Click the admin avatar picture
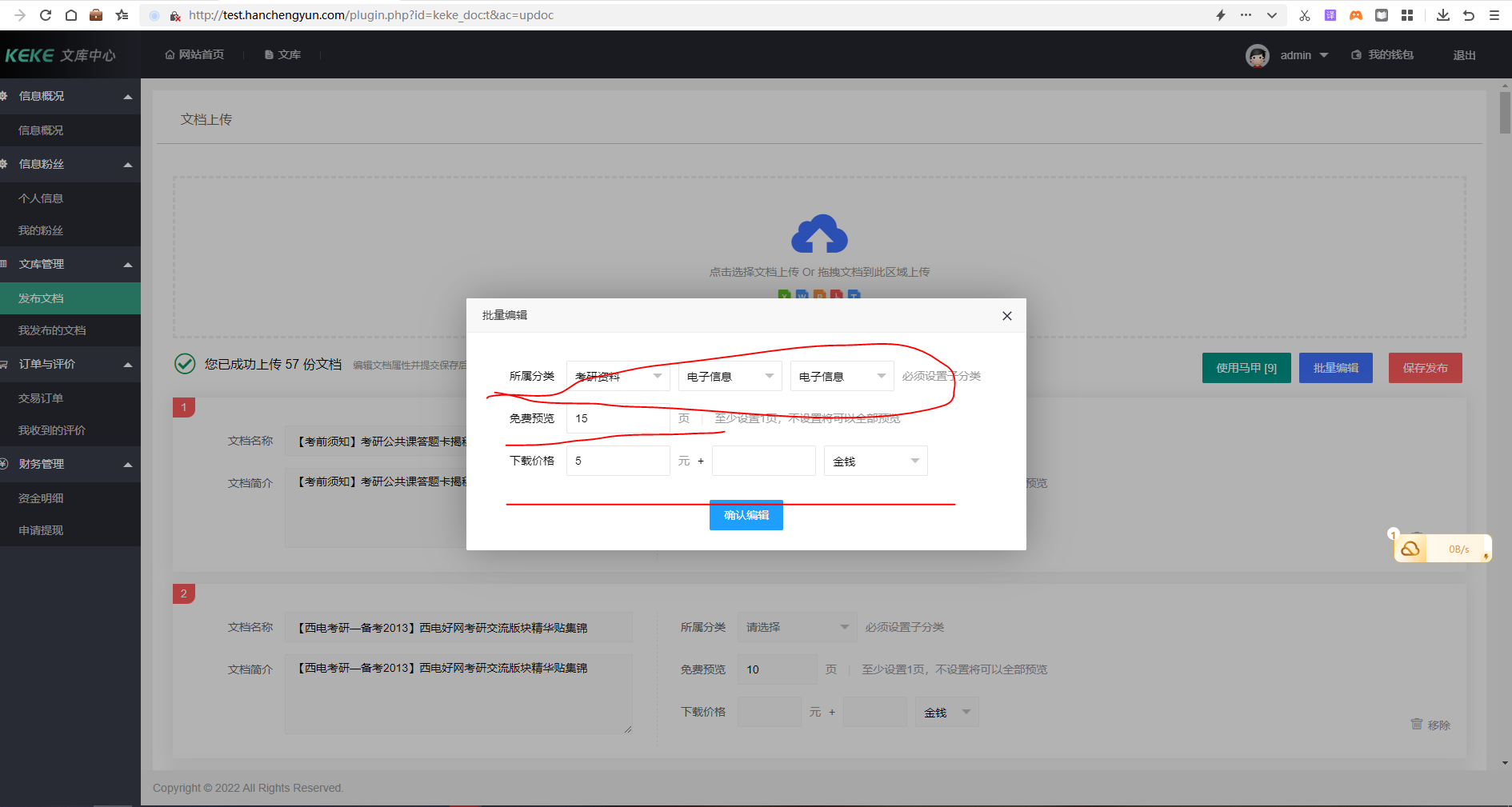The width and height of the screenshot is (1512, 807). 1257,55
